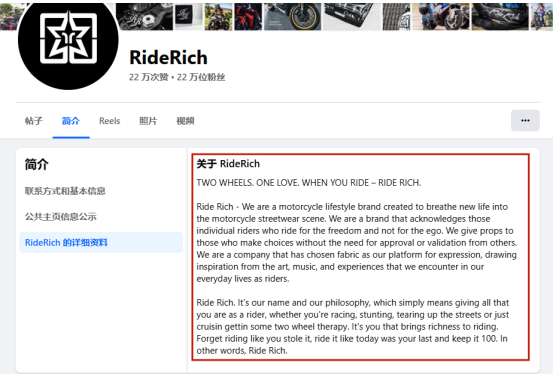Open the three-dot more options button
This screenshot has height=374, width=554.
pyautogui.click(x=525, y=120)
